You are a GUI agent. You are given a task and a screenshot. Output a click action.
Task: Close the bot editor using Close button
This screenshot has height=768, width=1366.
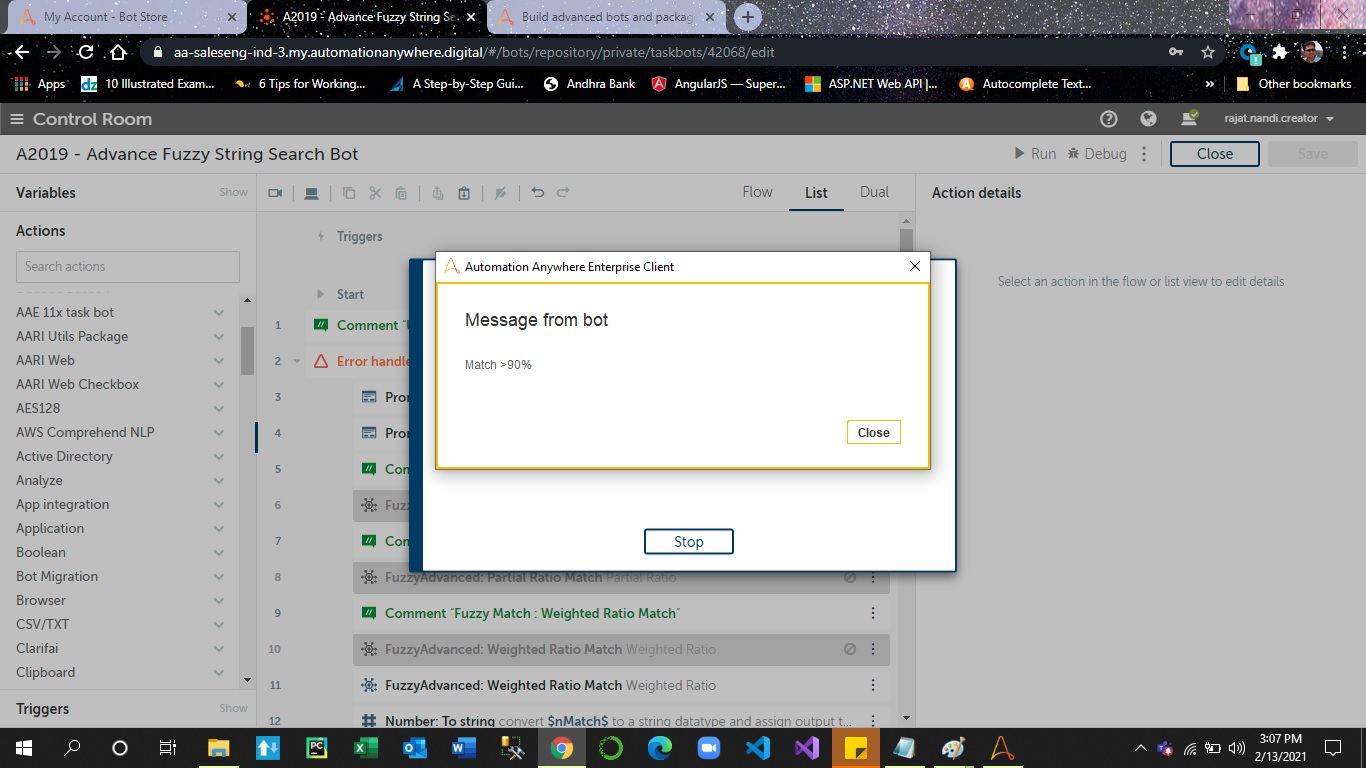pos(1214,154)
